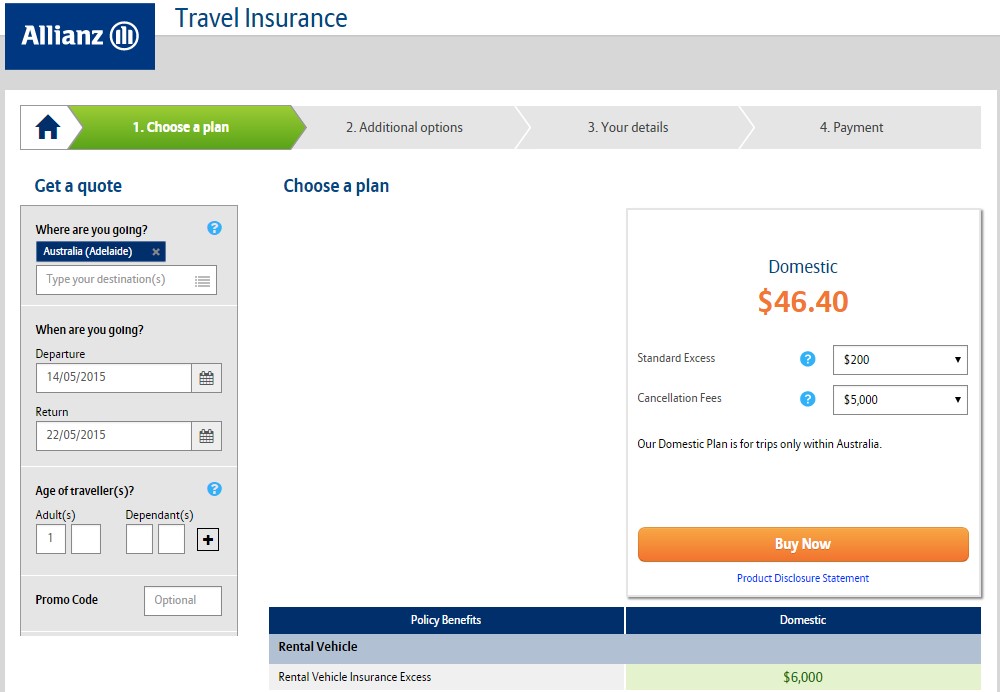Open the destination list icon
The width and height of the screenshot is (1000, 692).
(x=202, y=281)
